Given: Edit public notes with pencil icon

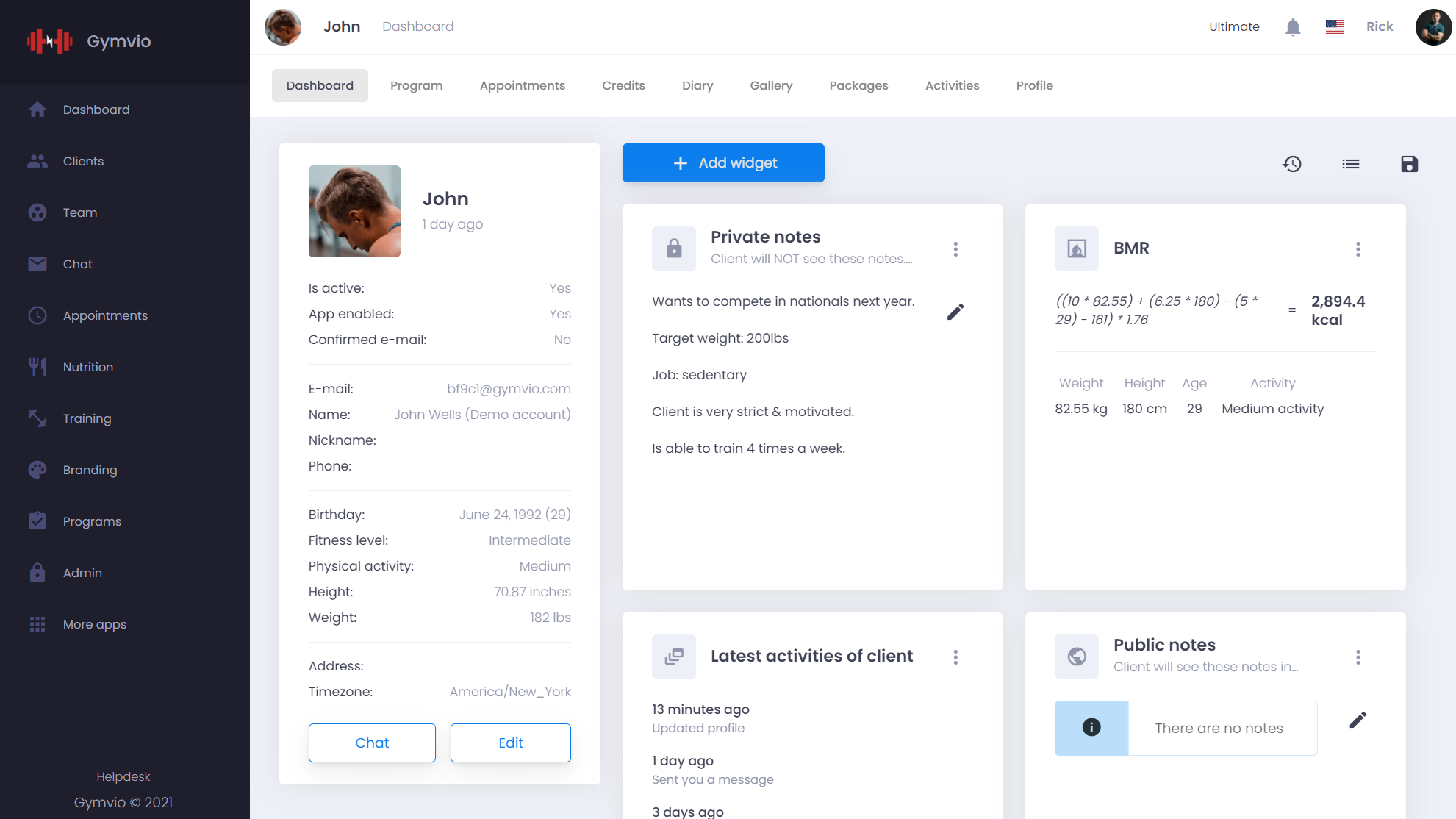Looking at the screenshot, I should [1358, 720].
